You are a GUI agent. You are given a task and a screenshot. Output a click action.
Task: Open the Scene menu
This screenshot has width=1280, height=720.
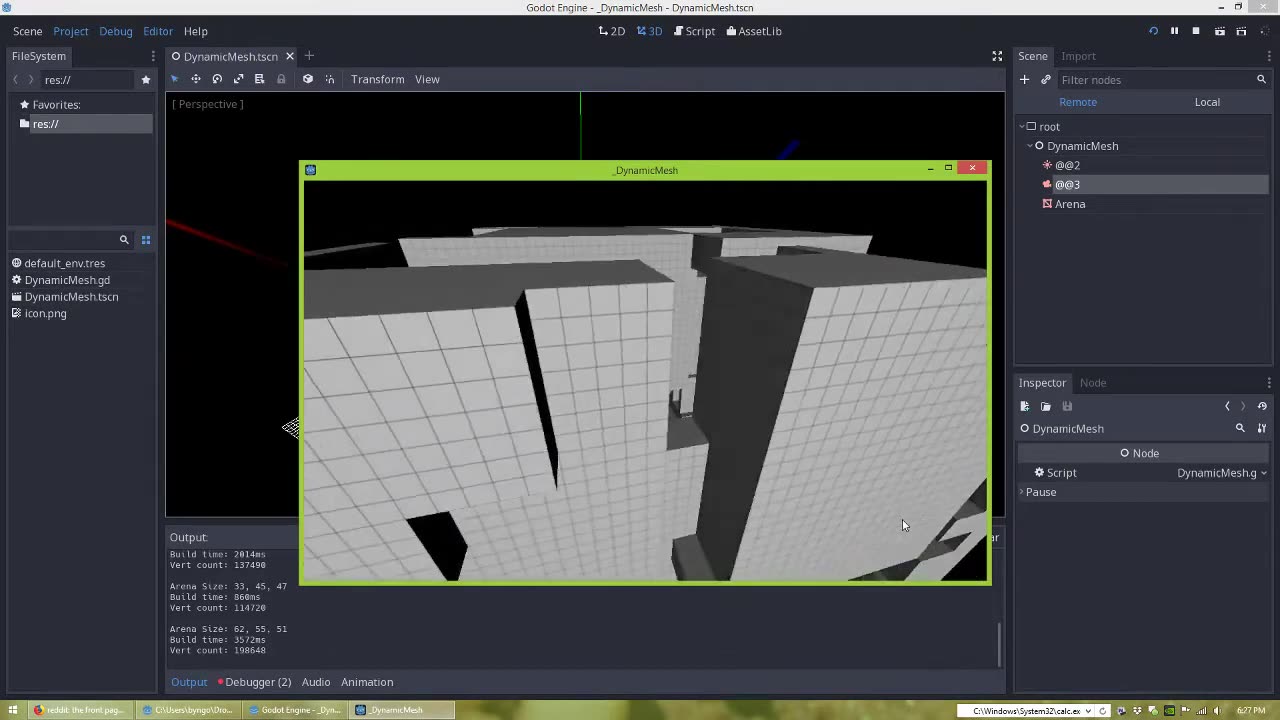click(27, 31)
